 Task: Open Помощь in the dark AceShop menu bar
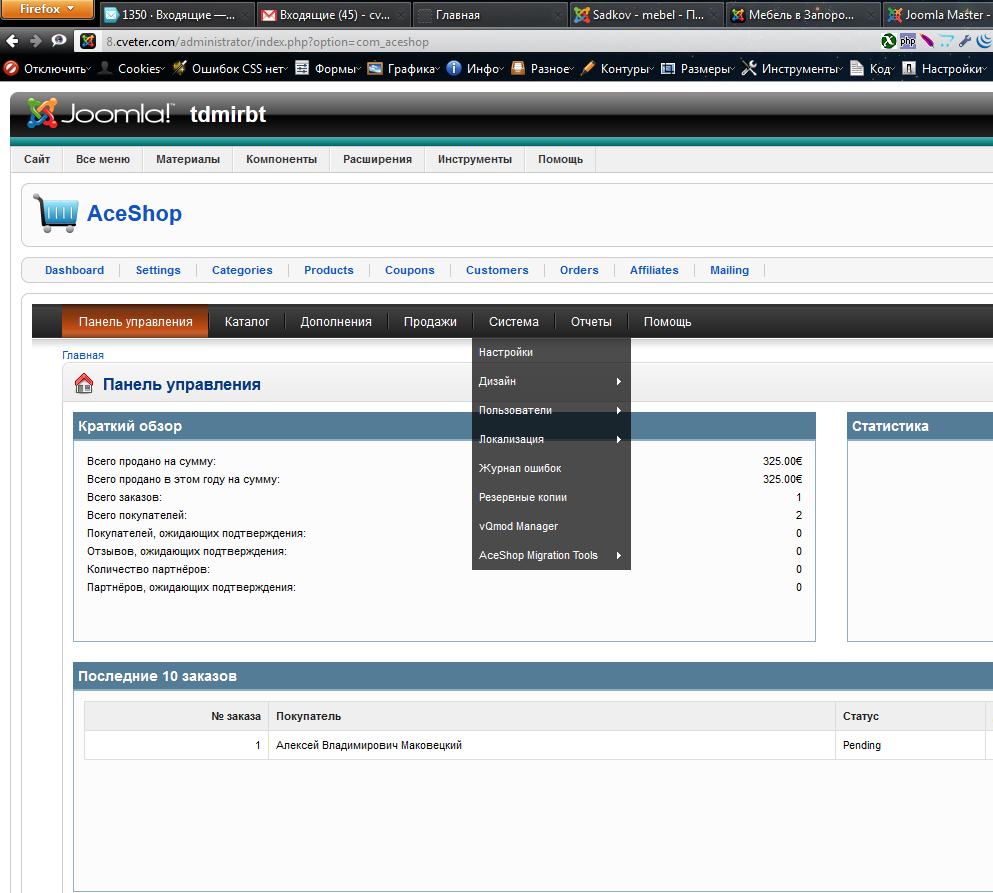pos(667,322)
